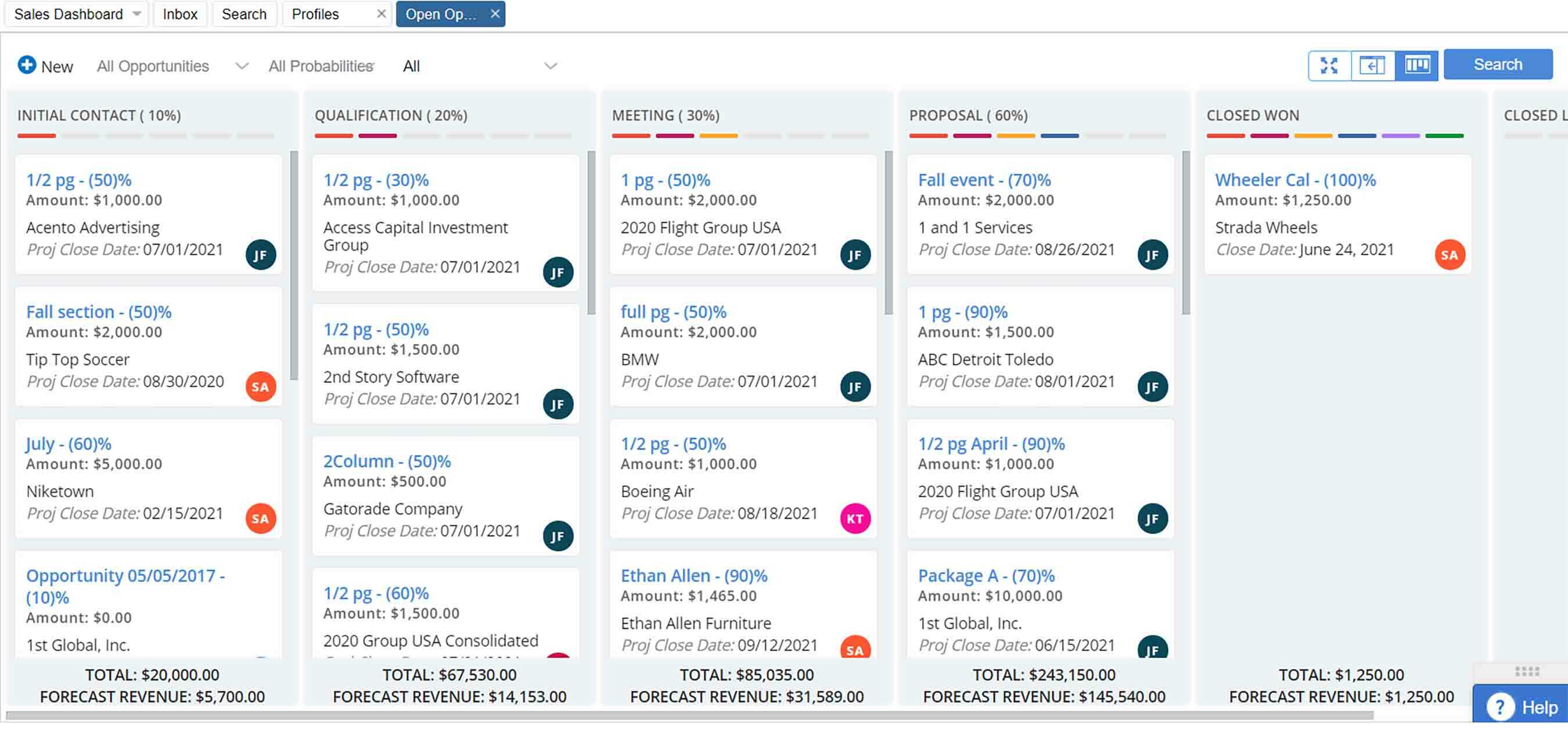Click SA avatar on Niketown card
1568x733 pixels.
[261, 518]
